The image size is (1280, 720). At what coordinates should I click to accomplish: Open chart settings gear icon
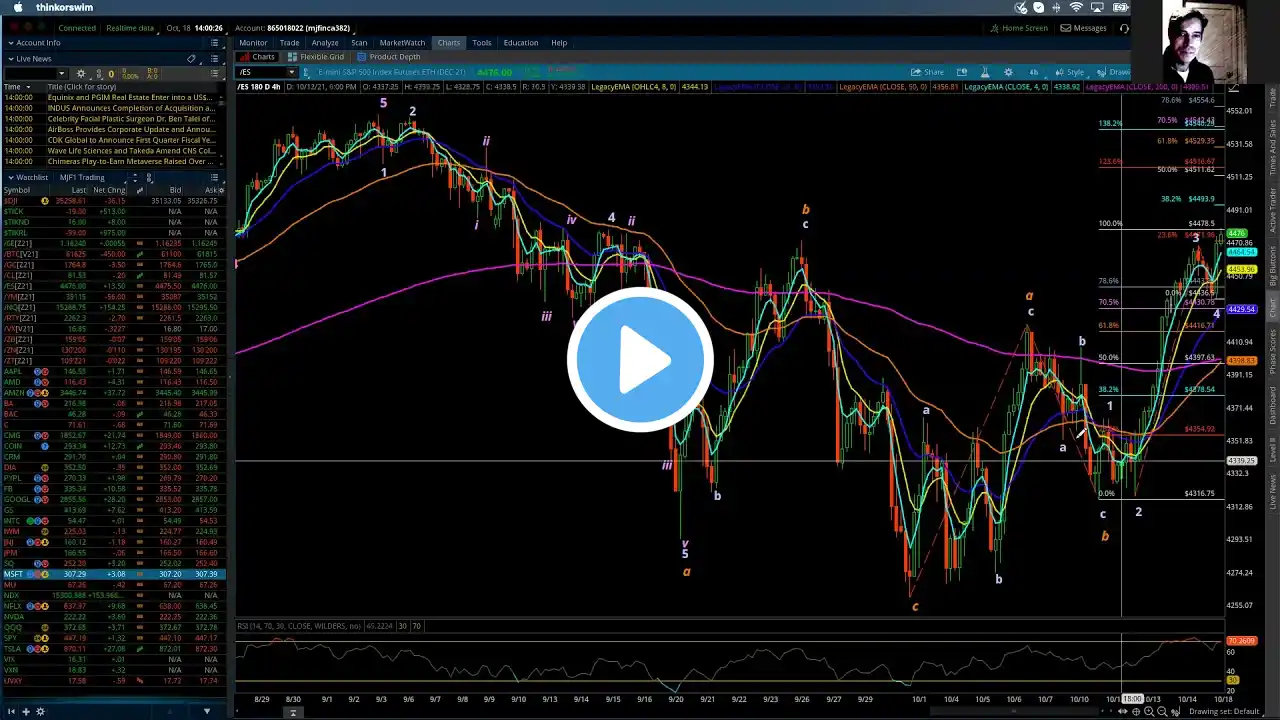pos(1008,72)
